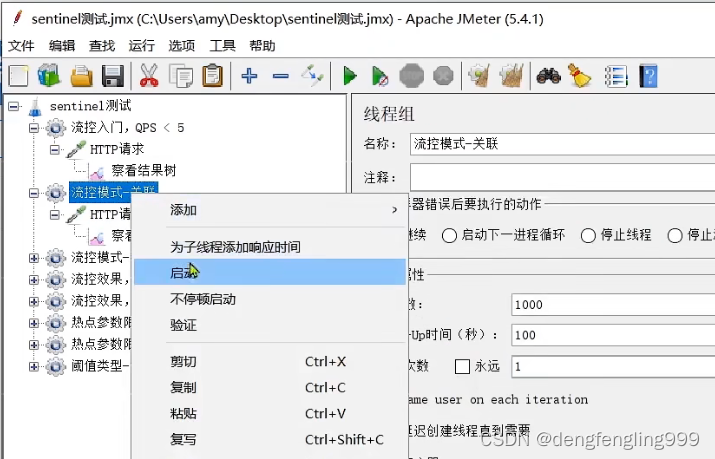Click the Reset search broom icon

click(579, 76)
